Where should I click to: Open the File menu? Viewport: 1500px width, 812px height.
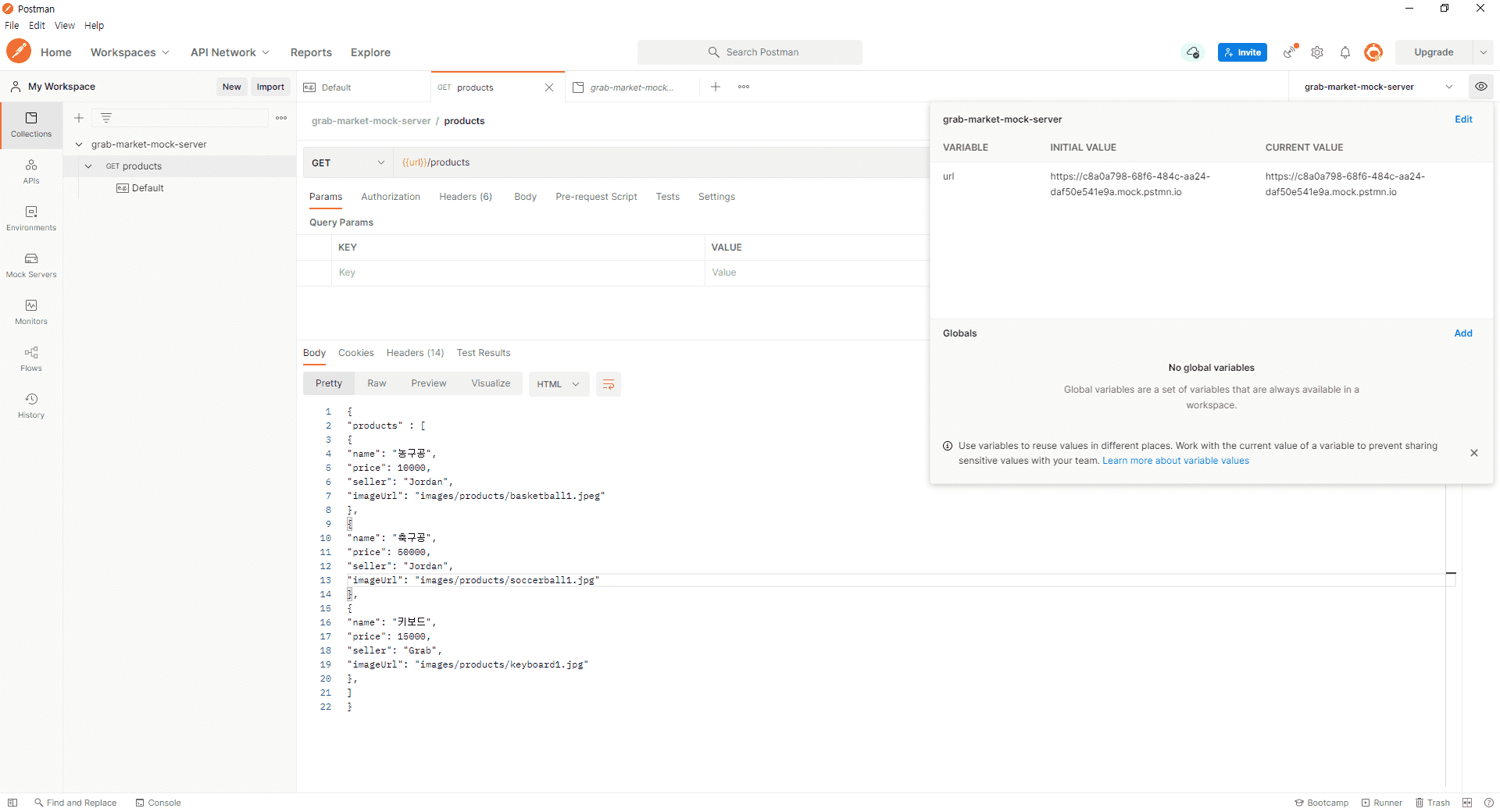point(12,26)
